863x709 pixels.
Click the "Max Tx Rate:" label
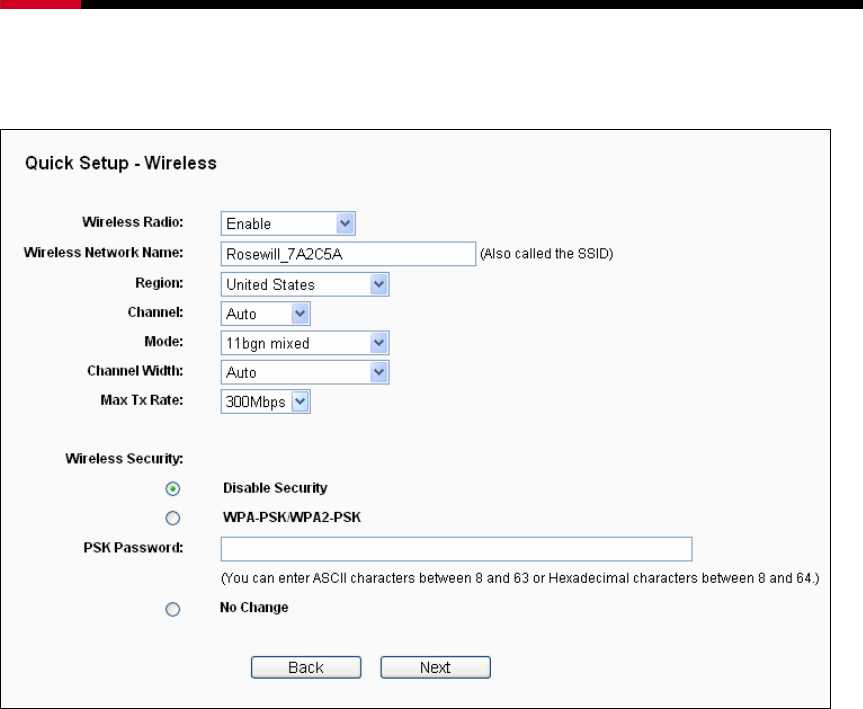point(142,400)
